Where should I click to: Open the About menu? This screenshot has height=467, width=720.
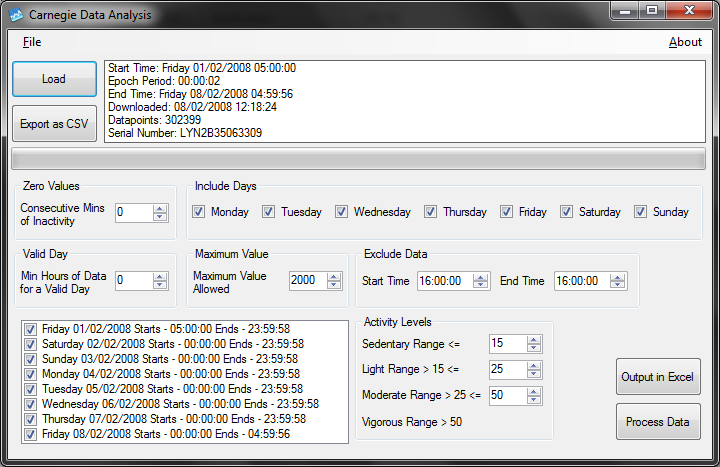coord(685,42)
